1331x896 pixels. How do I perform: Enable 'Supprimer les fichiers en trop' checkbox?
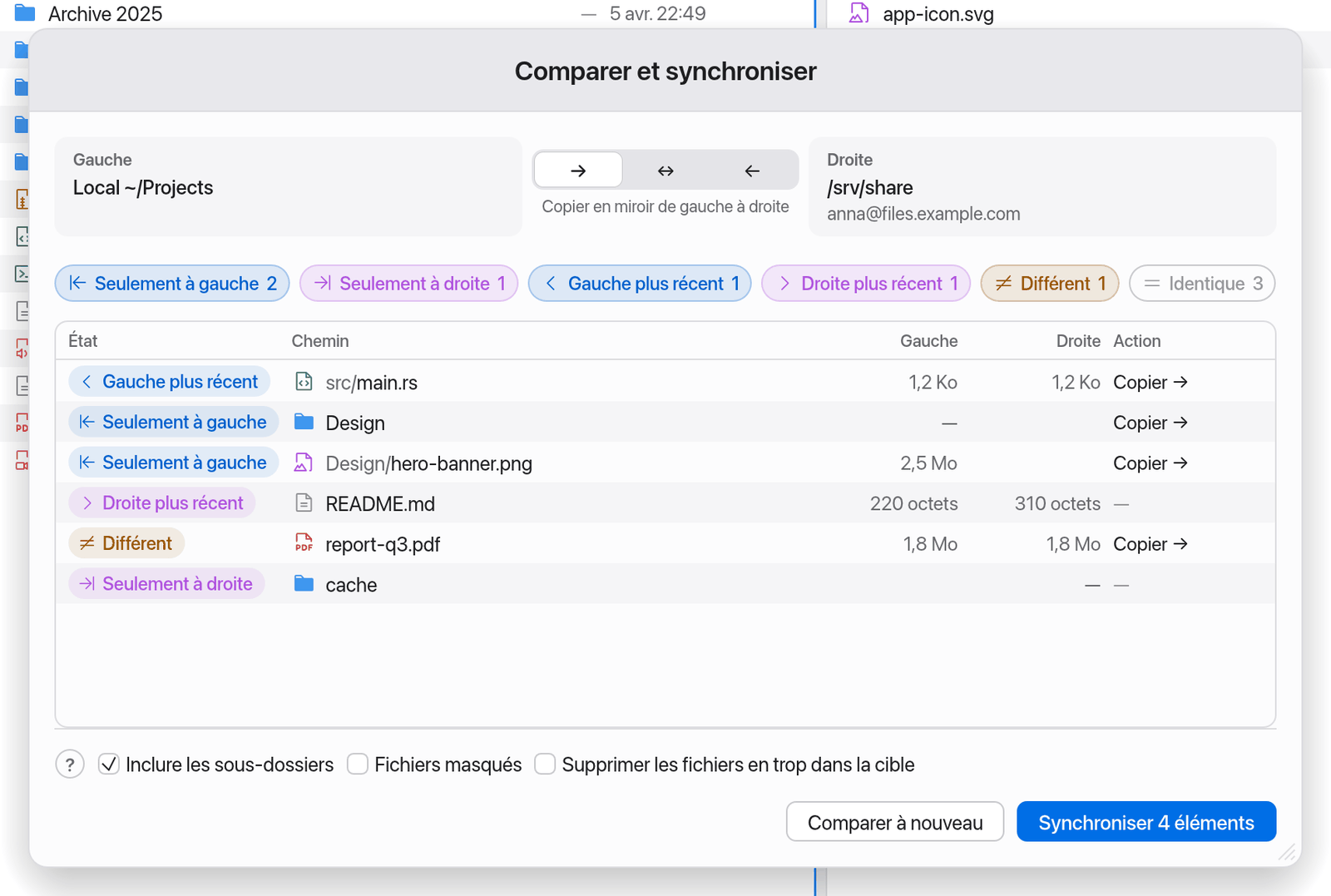click(x=545, y=764)
